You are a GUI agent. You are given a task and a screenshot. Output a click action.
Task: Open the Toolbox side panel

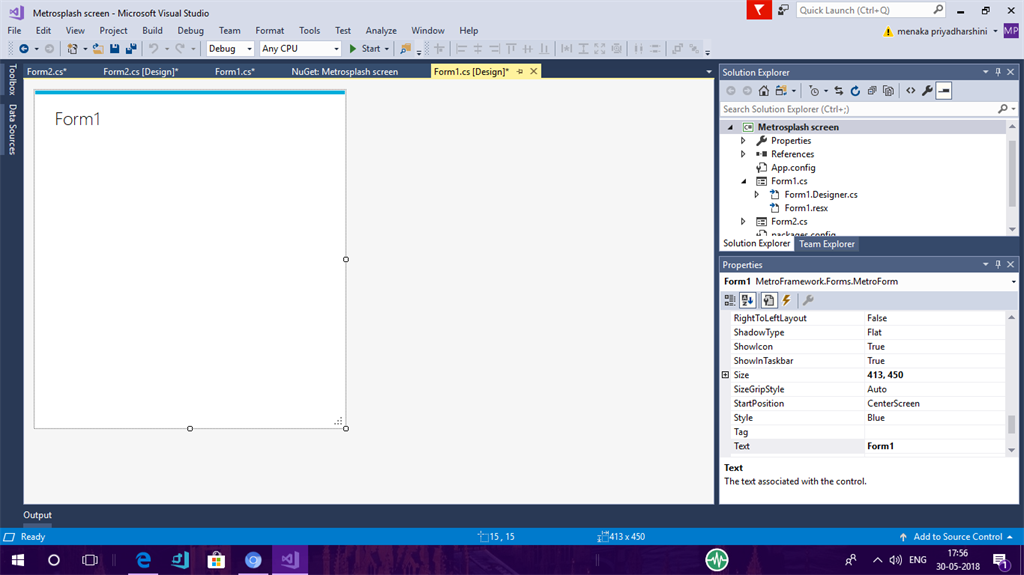[x=12, y=79]
